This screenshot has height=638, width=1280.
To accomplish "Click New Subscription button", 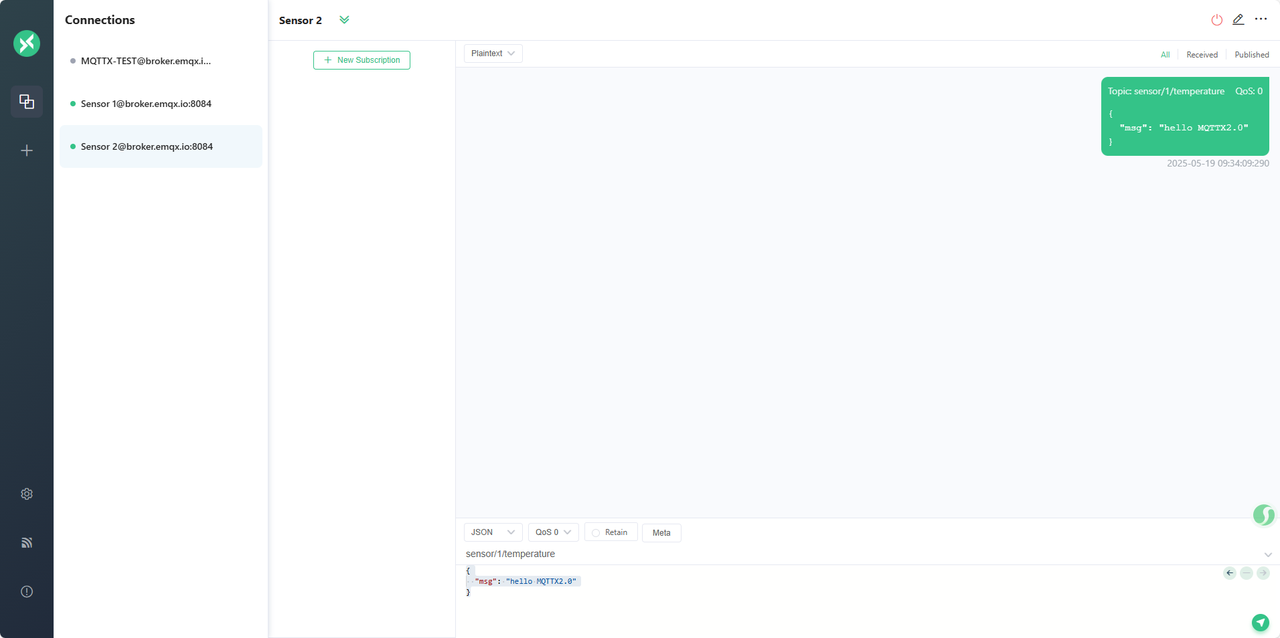I will coord(361,60).
